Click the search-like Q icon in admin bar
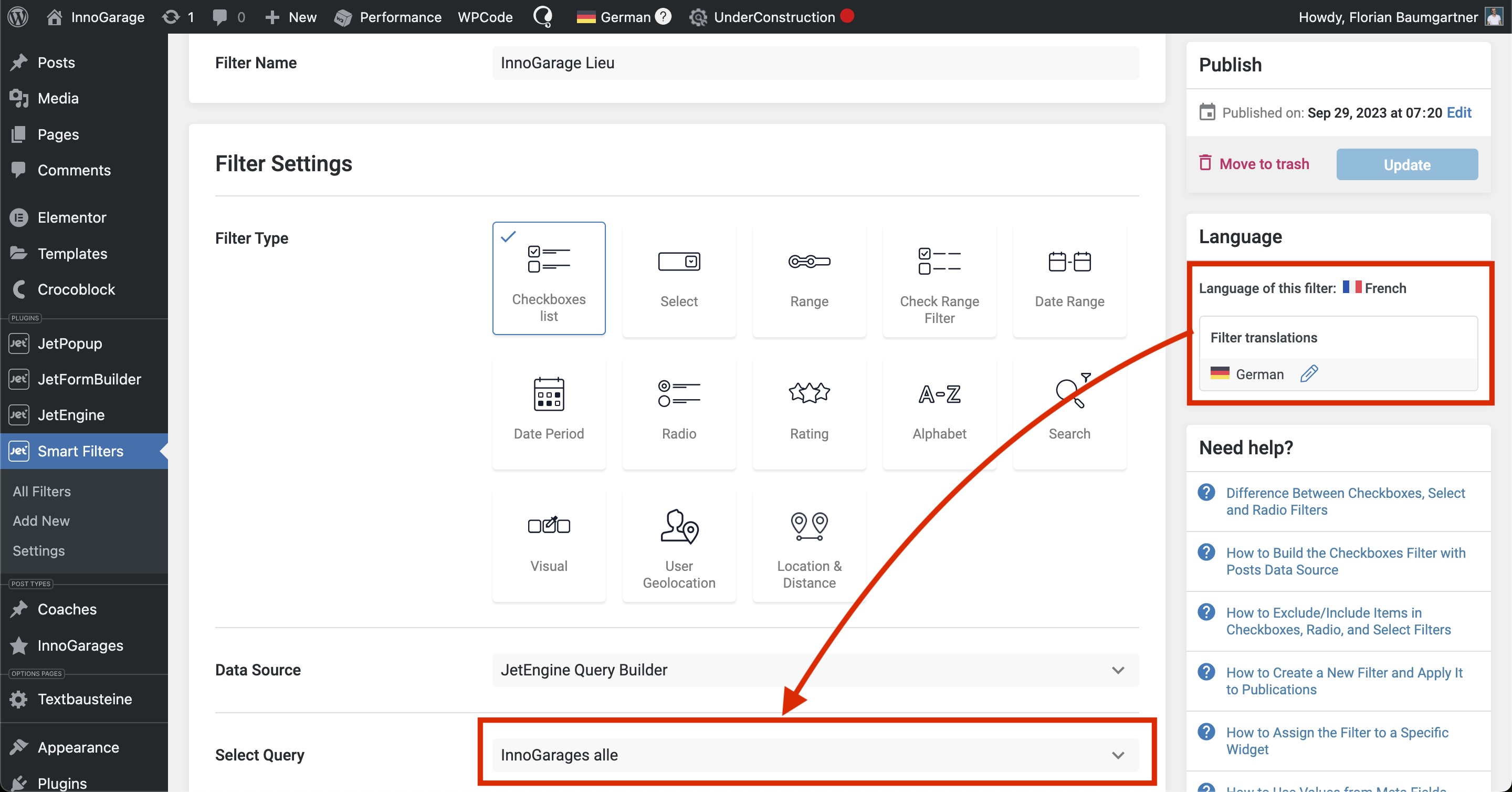1512x792 pixels. click(x=543, y=16)
